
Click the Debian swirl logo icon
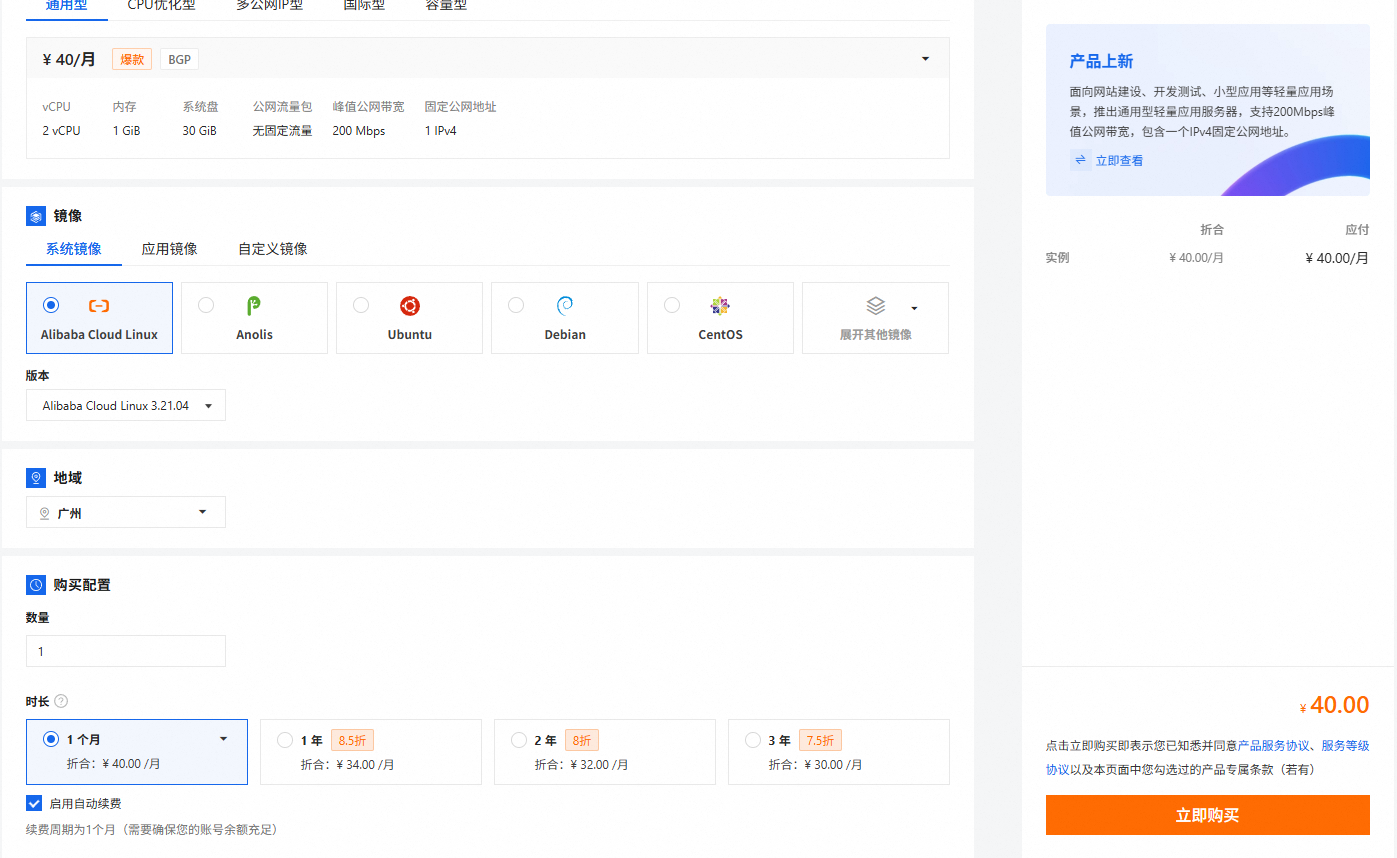coord(564,306)
